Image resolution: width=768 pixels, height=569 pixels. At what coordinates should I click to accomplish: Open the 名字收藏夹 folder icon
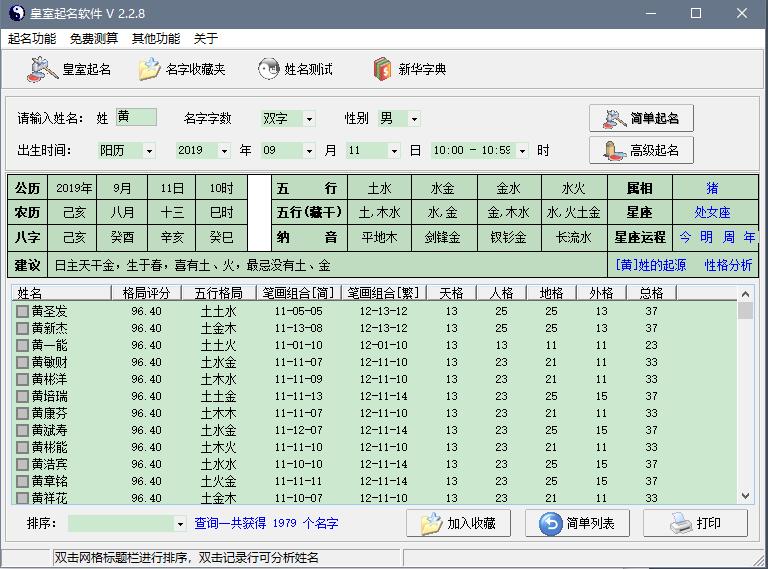click(x=149, y=69)
